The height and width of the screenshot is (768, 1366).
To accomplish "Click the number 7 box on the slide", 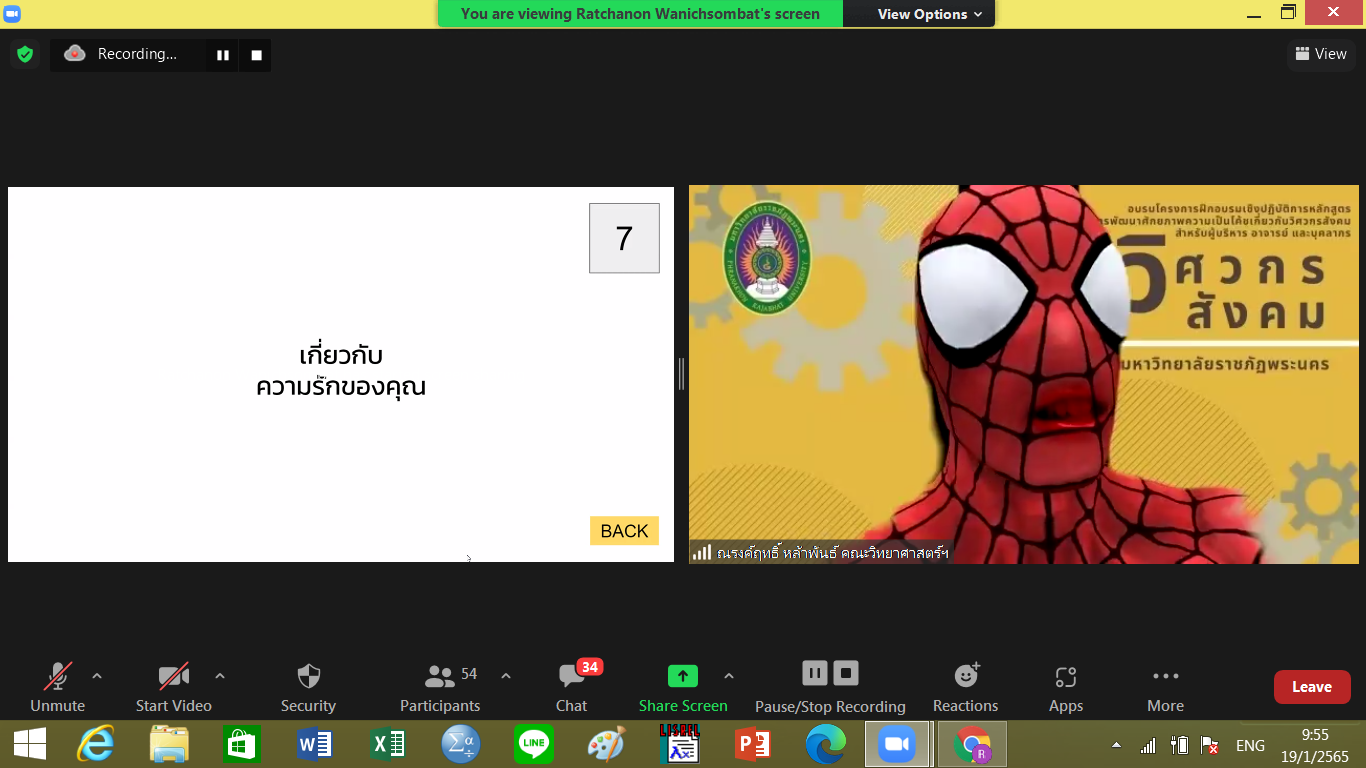I will coord(624,238).
